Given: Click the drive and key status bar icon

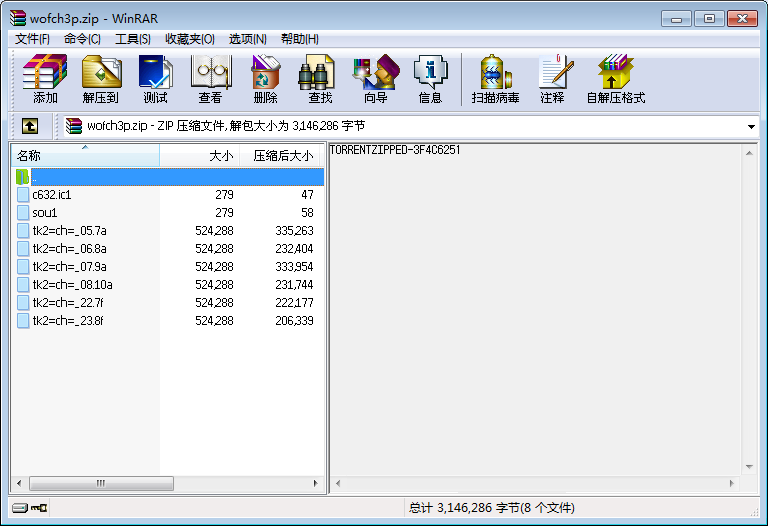Looking at the screenshot, I should point(29,508).
